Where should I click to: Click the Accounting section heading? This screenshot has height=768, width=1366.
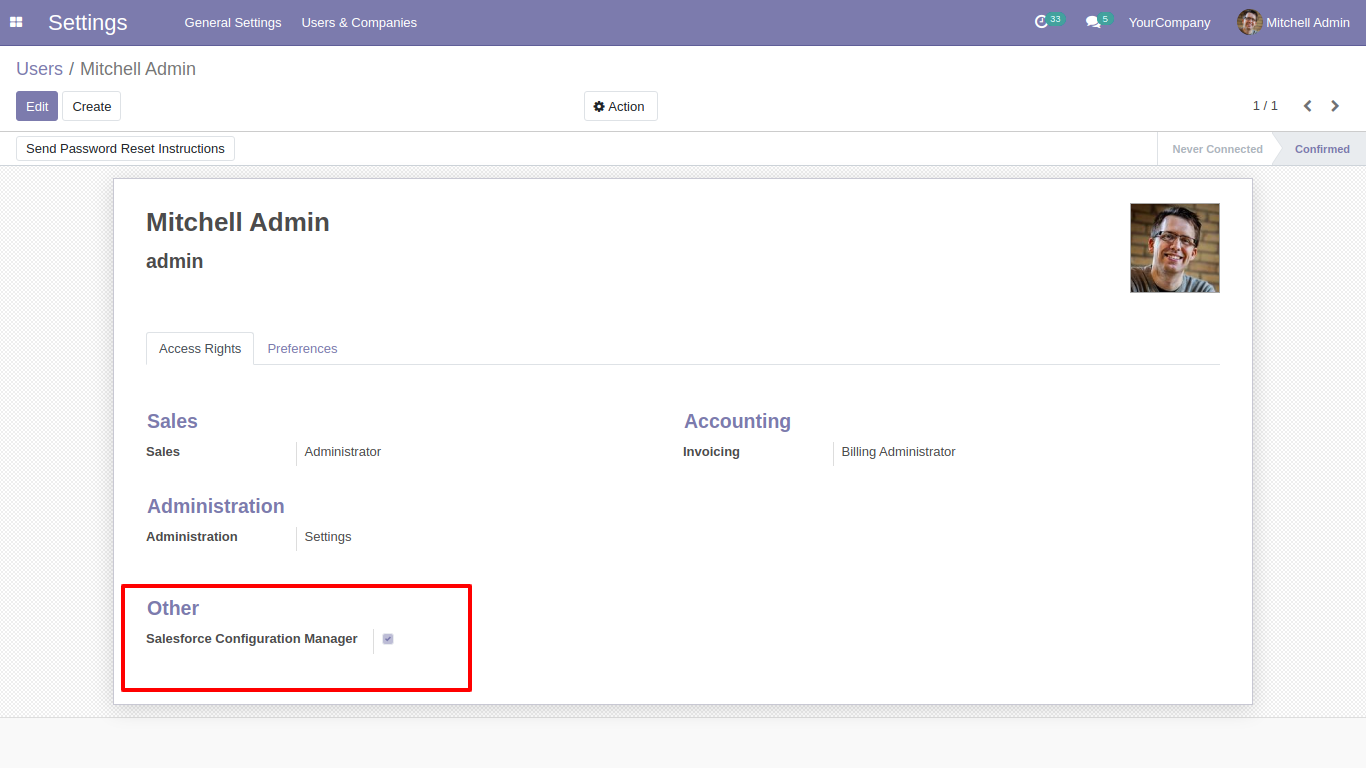click(737, 421)
